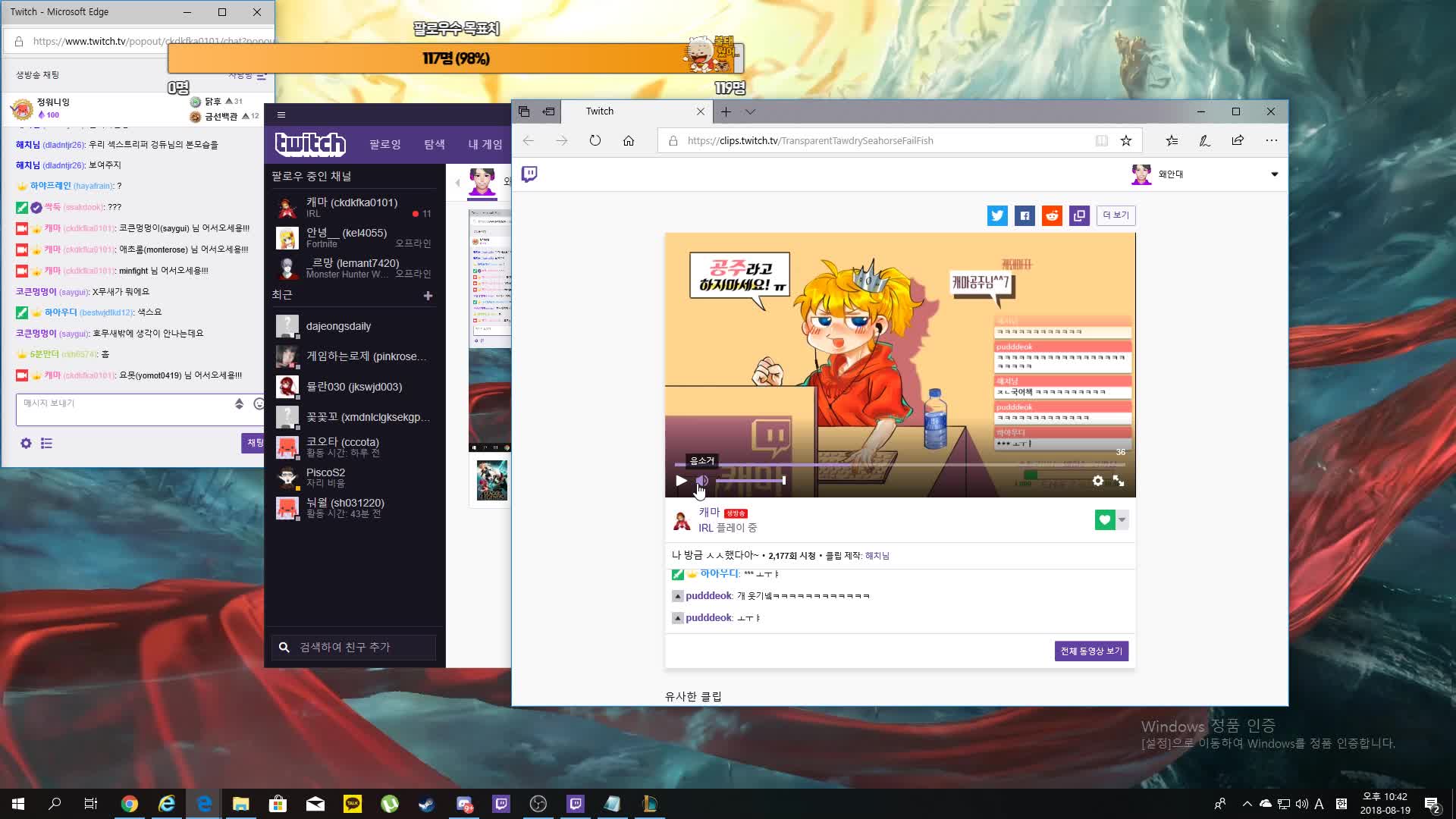Show the tabs you've set aside
Viewport: 1456px width, 819px height.
tap(524, 111)
